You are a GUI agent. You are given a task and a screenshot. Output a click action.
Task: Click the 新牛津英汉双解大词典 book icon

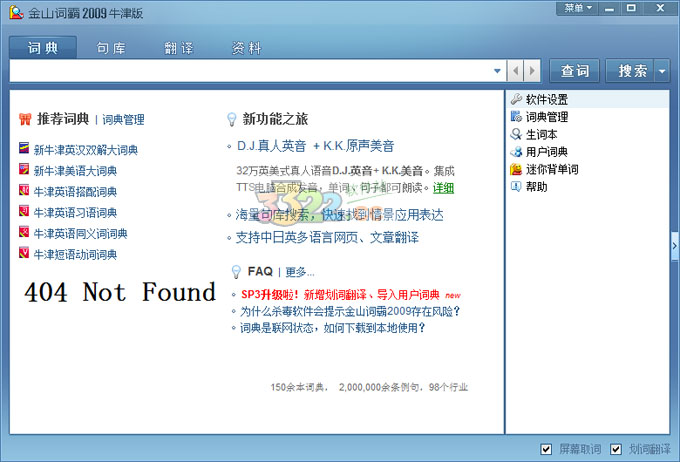point(24,148)
